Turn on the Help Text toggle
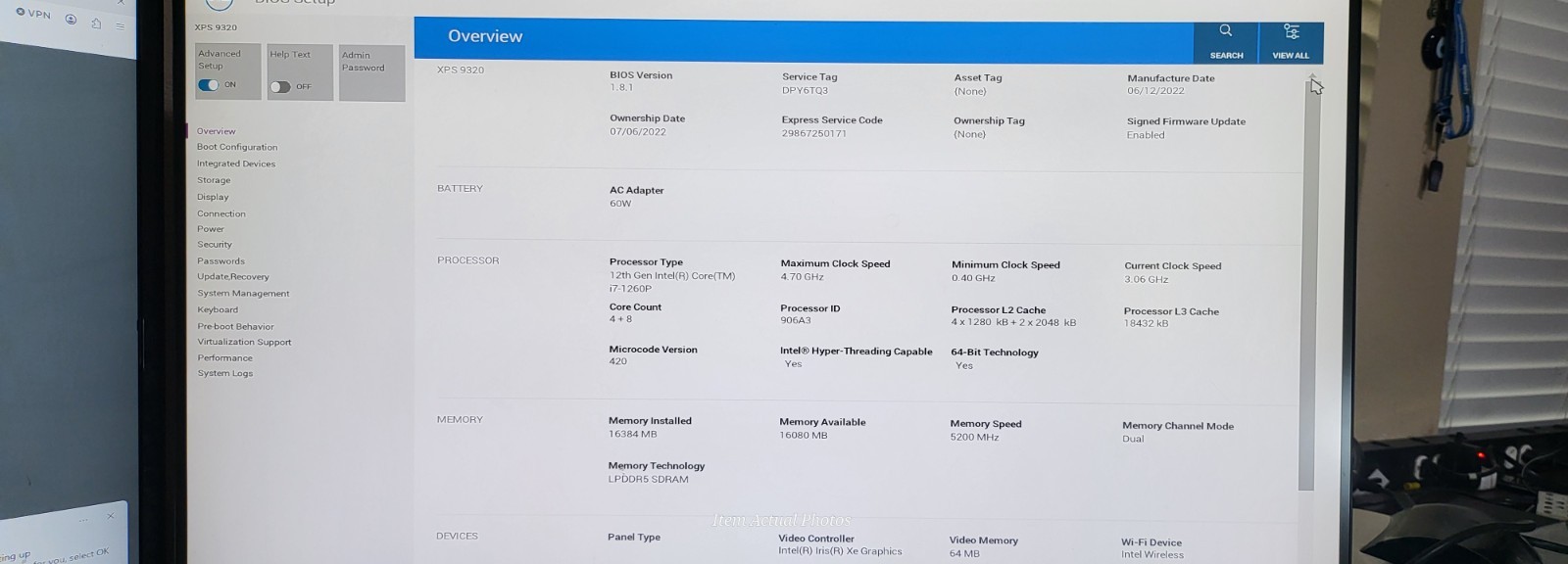This screenshot has height=564, width=1568. pos(280,87)
